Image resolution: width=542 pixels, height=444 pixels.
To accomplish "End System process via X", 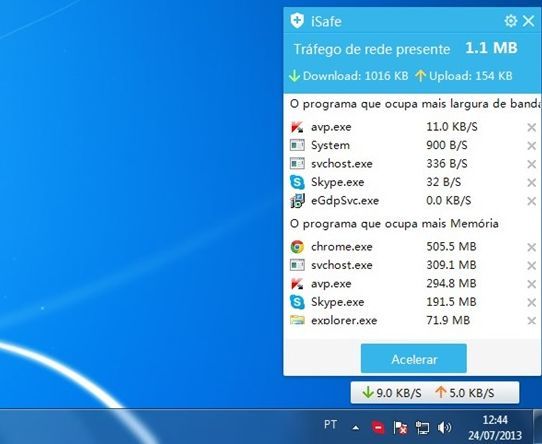I will [531, 146].
